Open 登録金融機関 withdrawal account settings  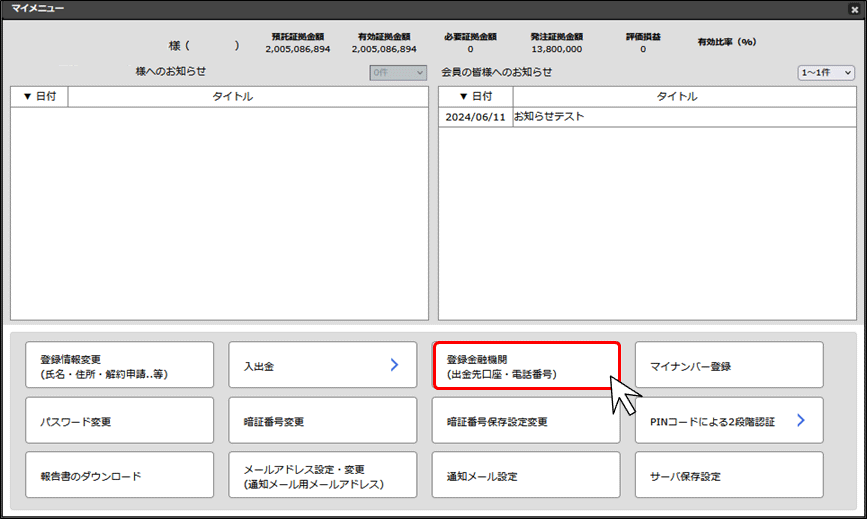pos(526,366)
